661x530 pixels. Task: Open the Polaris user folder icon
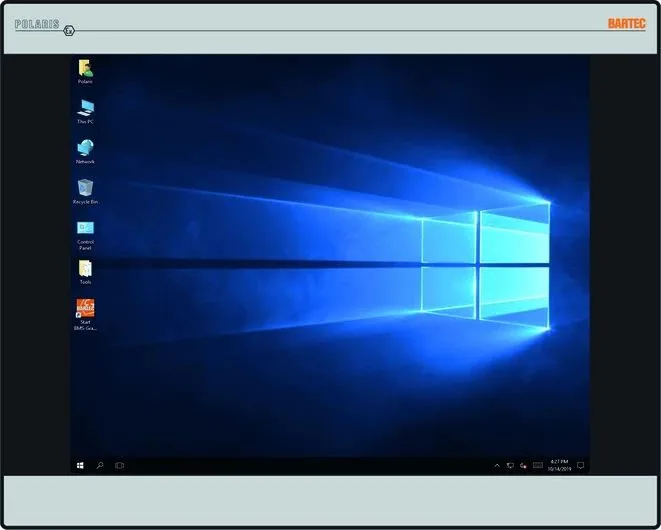coord(85,68)
